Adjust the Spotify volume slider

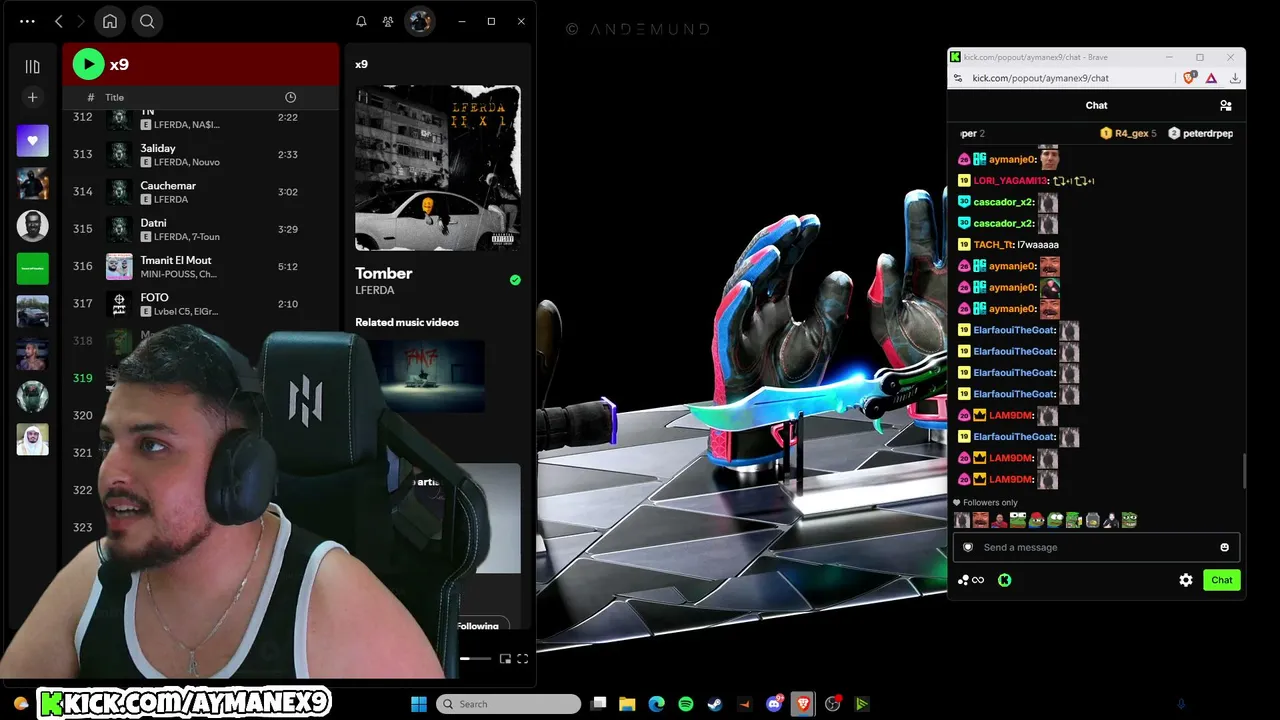click(475, 658)
